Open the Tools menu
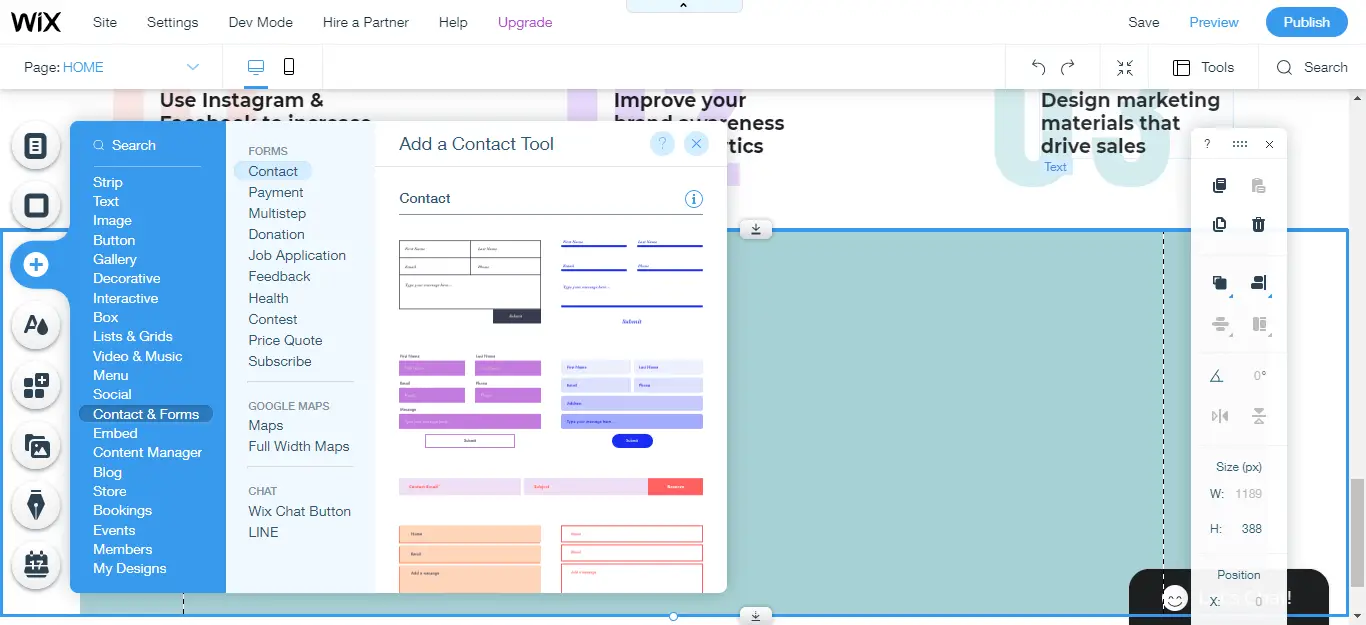Image resolution: width=1366 pixels, height=625 pixels. (x=1204, y=67)
